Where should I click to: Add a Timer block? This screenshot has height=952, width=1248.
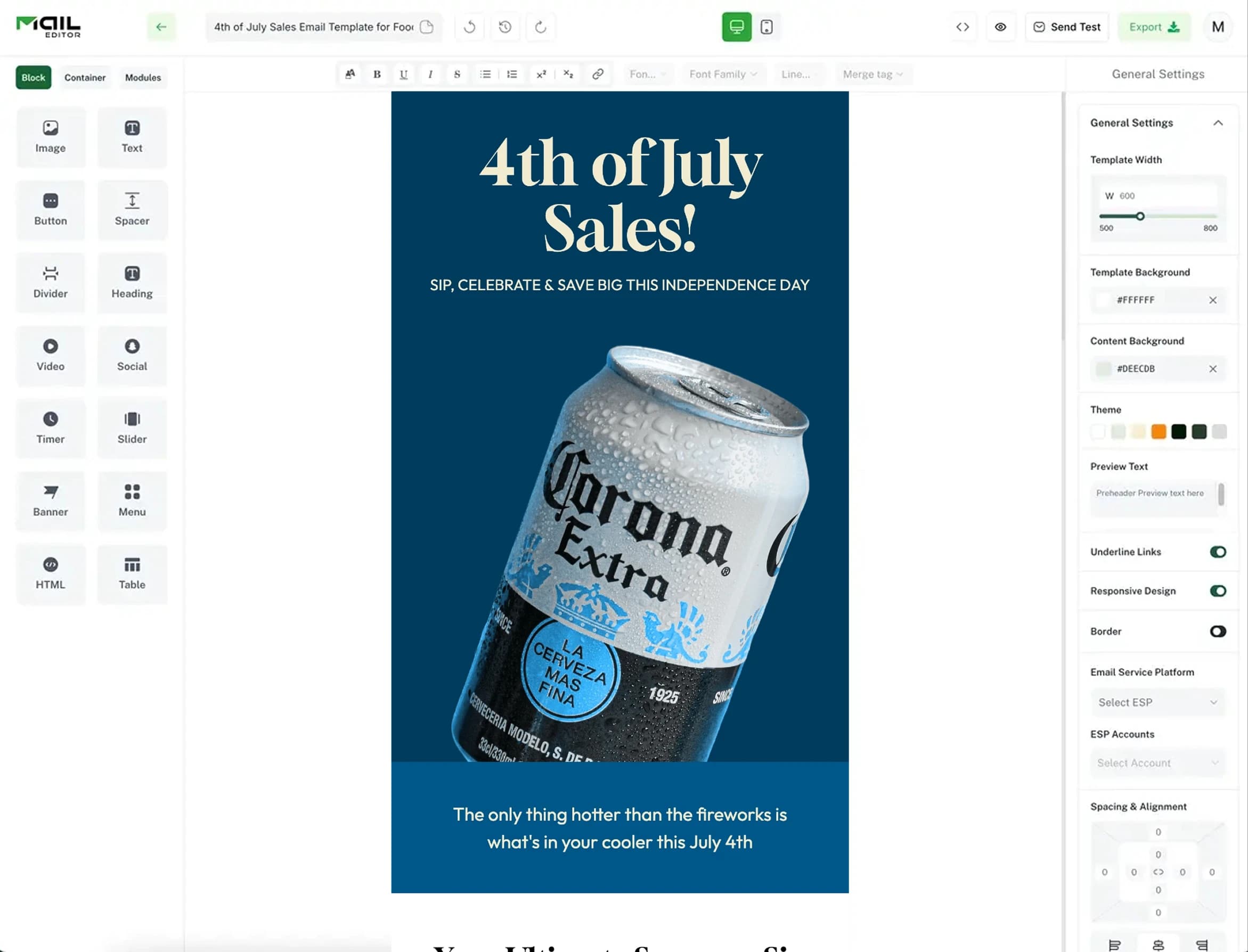click(x=51, y=429)
